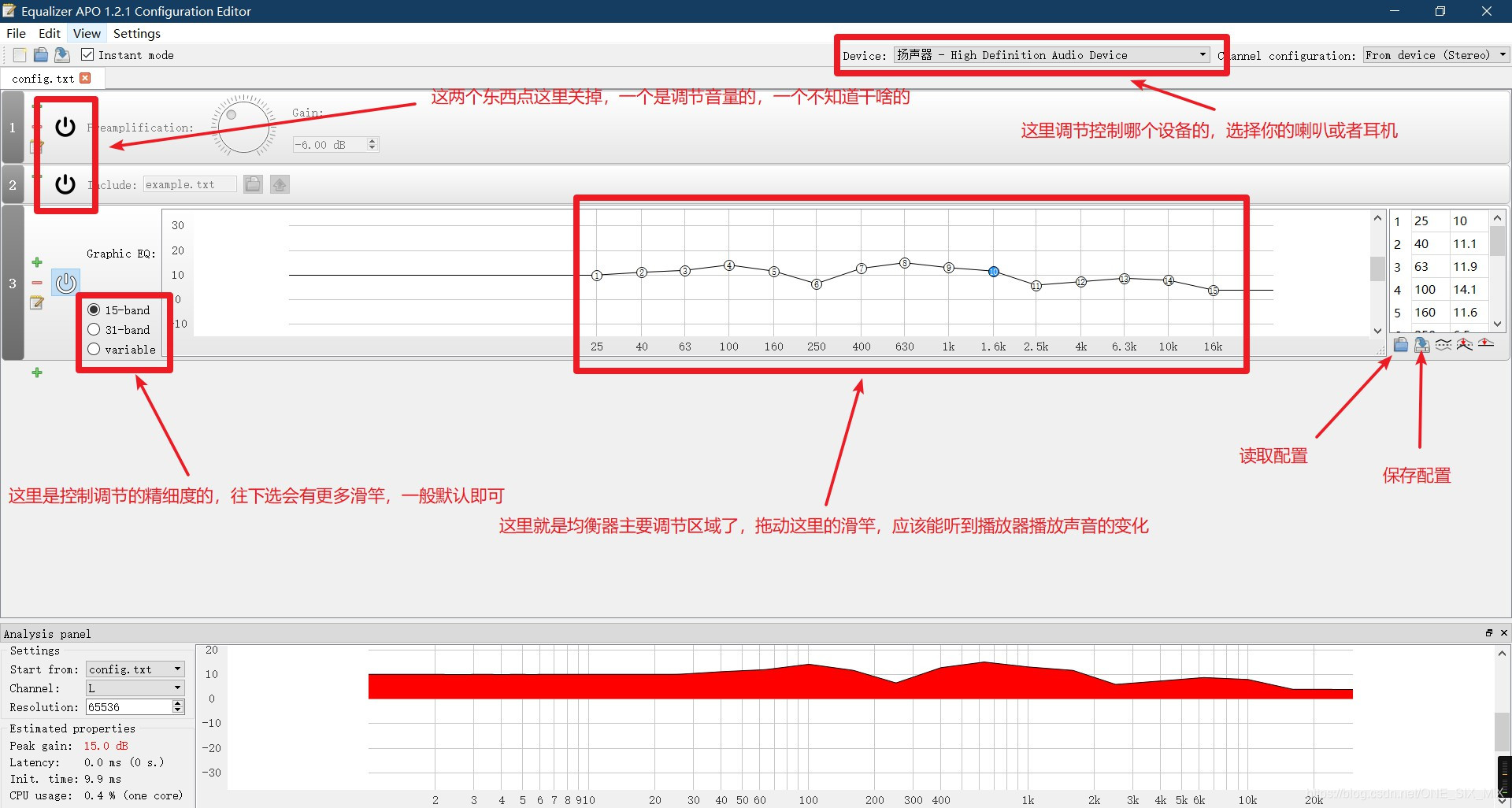Select EQ band node 15 at 16k
The width and height of the screenshot is (1512, 808).
pos(1214,291)
